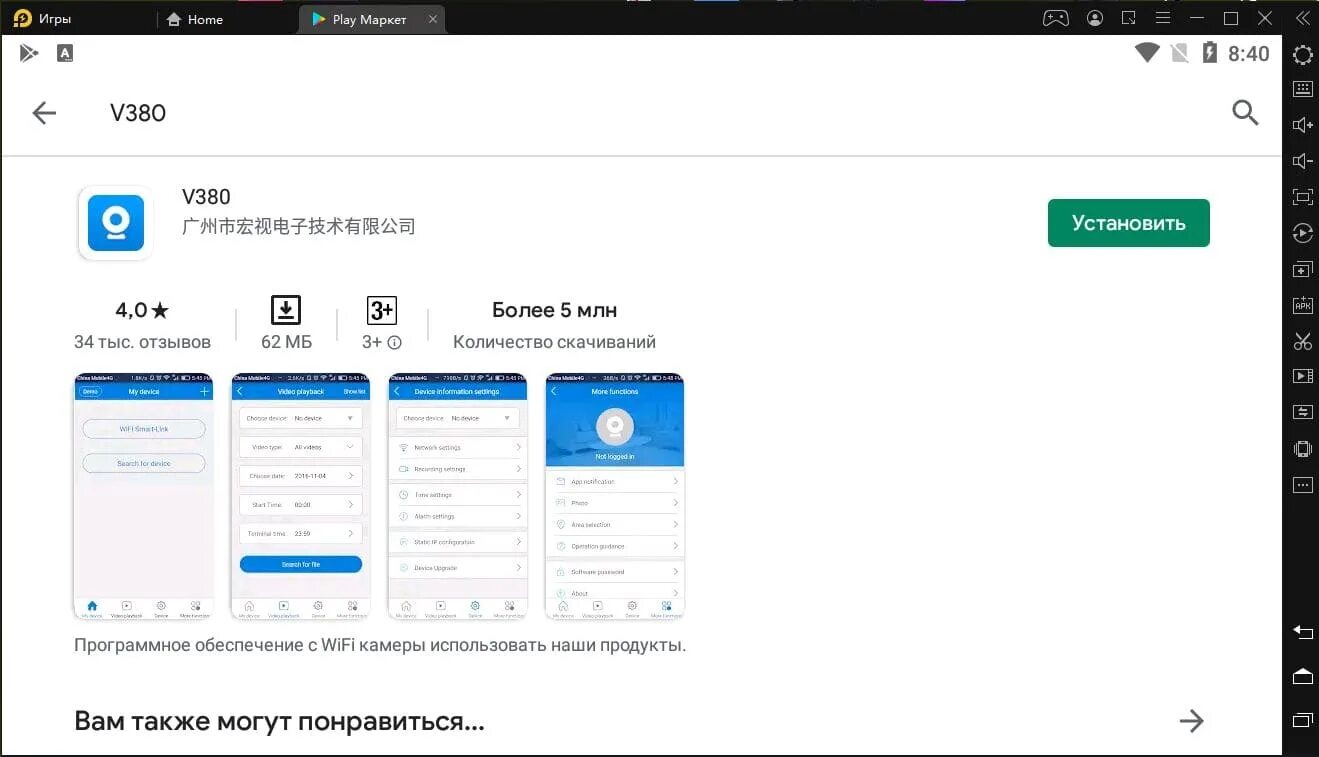
Task: Click the app description about WiFi камеры
Action: 380,645
